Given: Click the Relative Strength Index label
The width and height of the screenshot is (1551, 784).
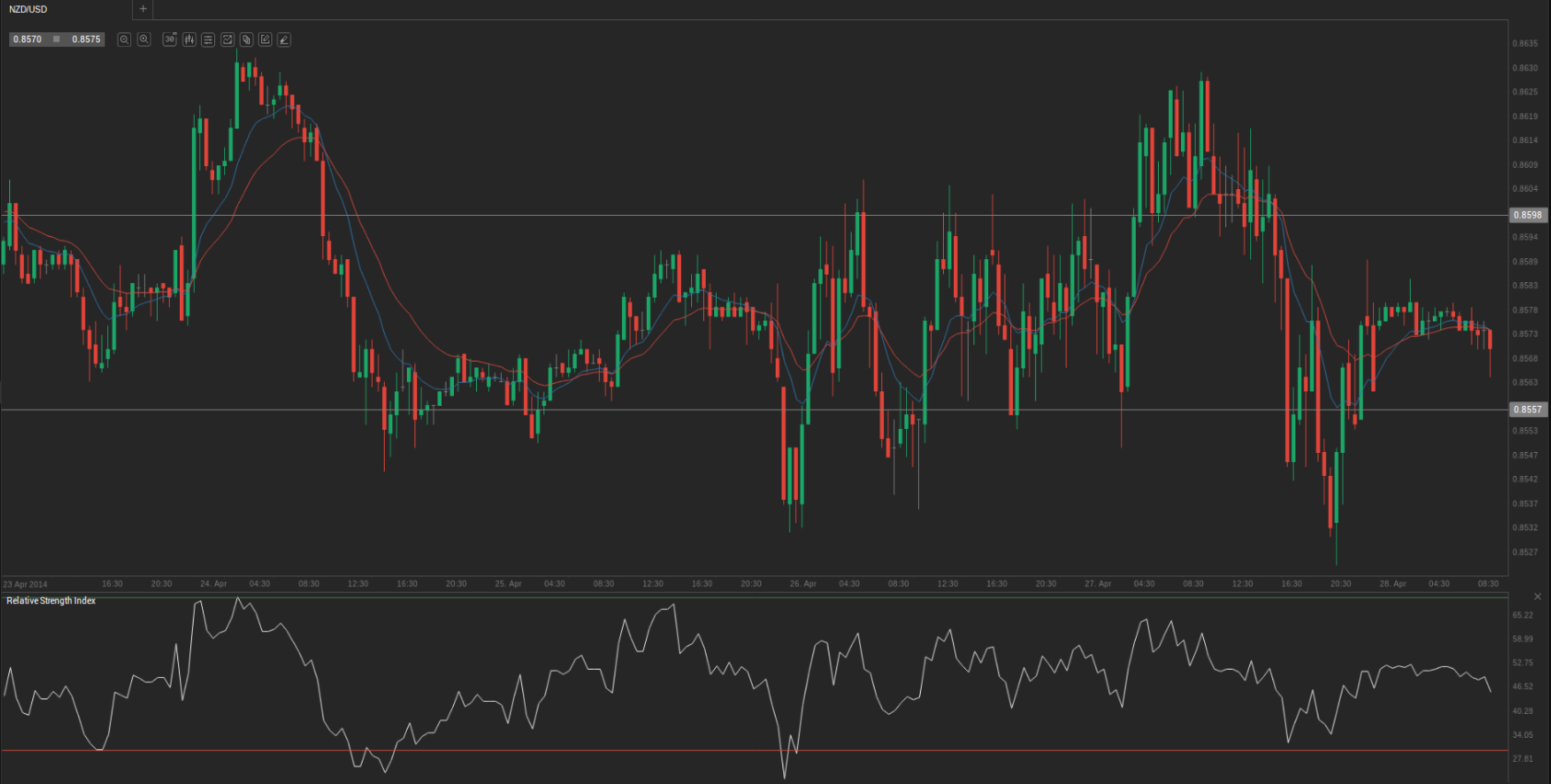Looking at the screenshot, I should [51, 600].
